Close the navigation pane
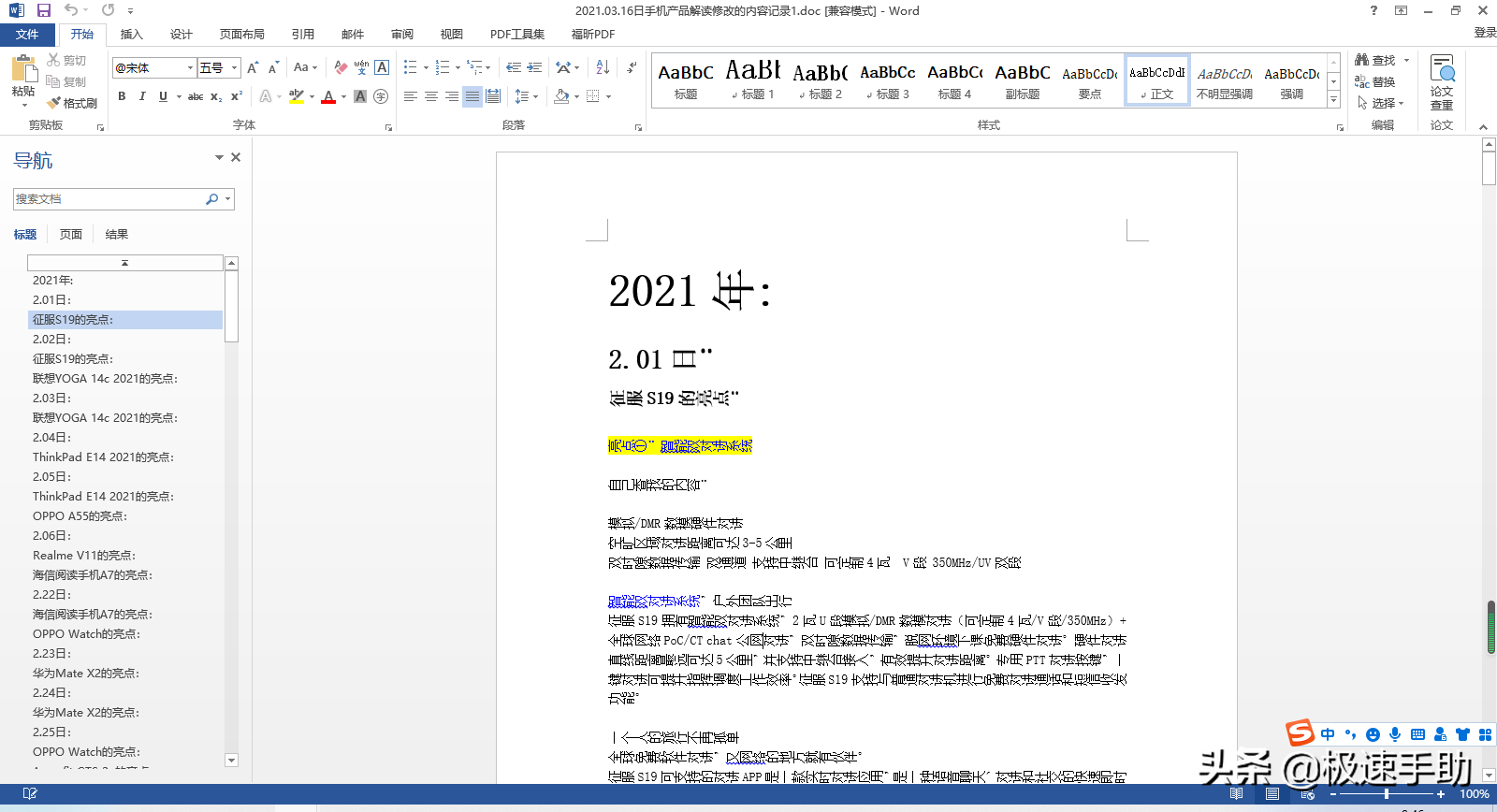This screenshot has height=812, width=1497. [x=236, y=157]
